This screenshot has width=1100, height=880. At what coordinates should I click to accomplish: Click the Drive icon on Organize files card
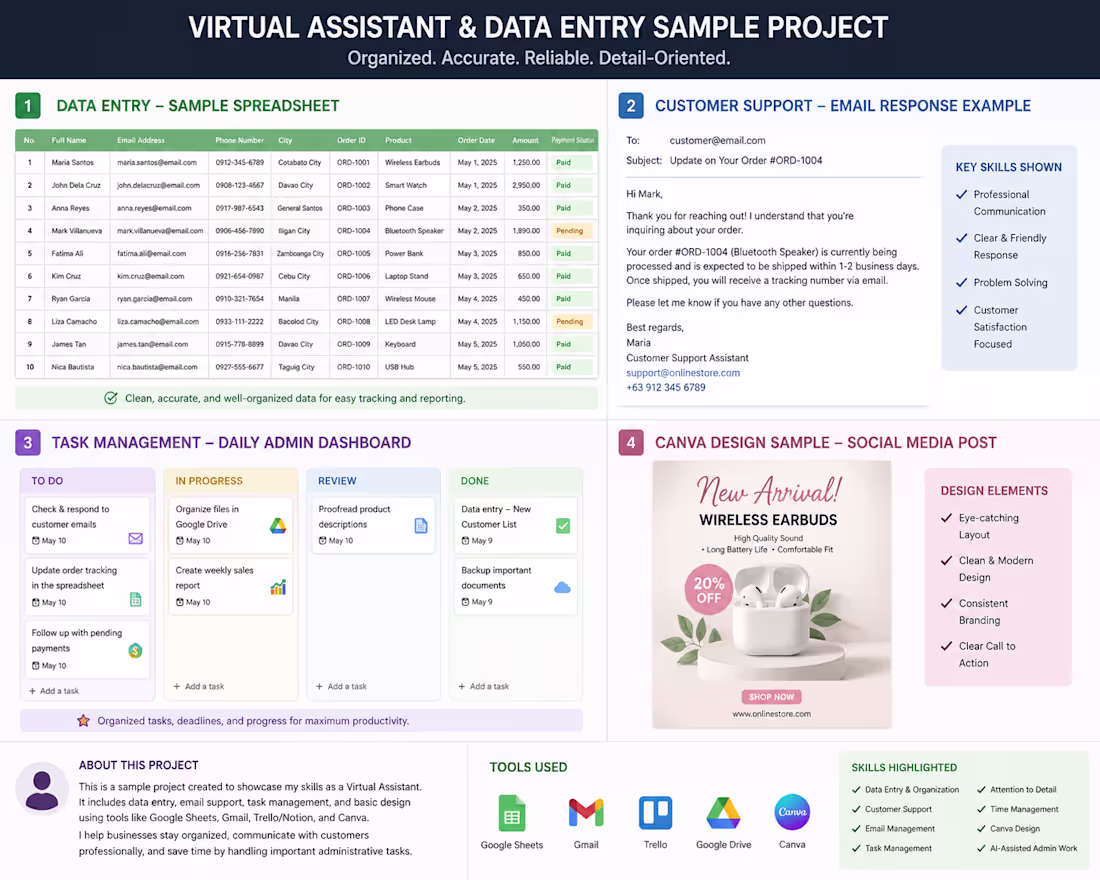point(278,526)
